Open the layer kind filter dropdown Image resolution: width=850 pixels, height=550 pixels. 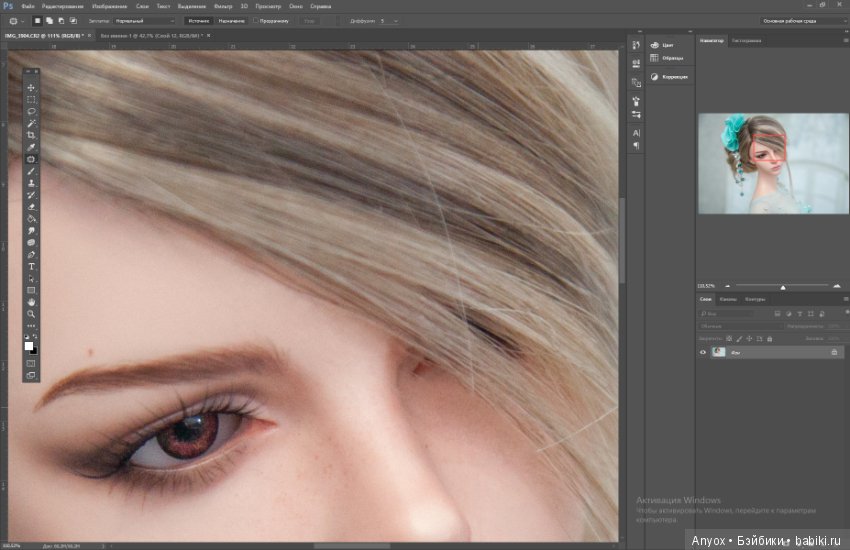point(725,314)
